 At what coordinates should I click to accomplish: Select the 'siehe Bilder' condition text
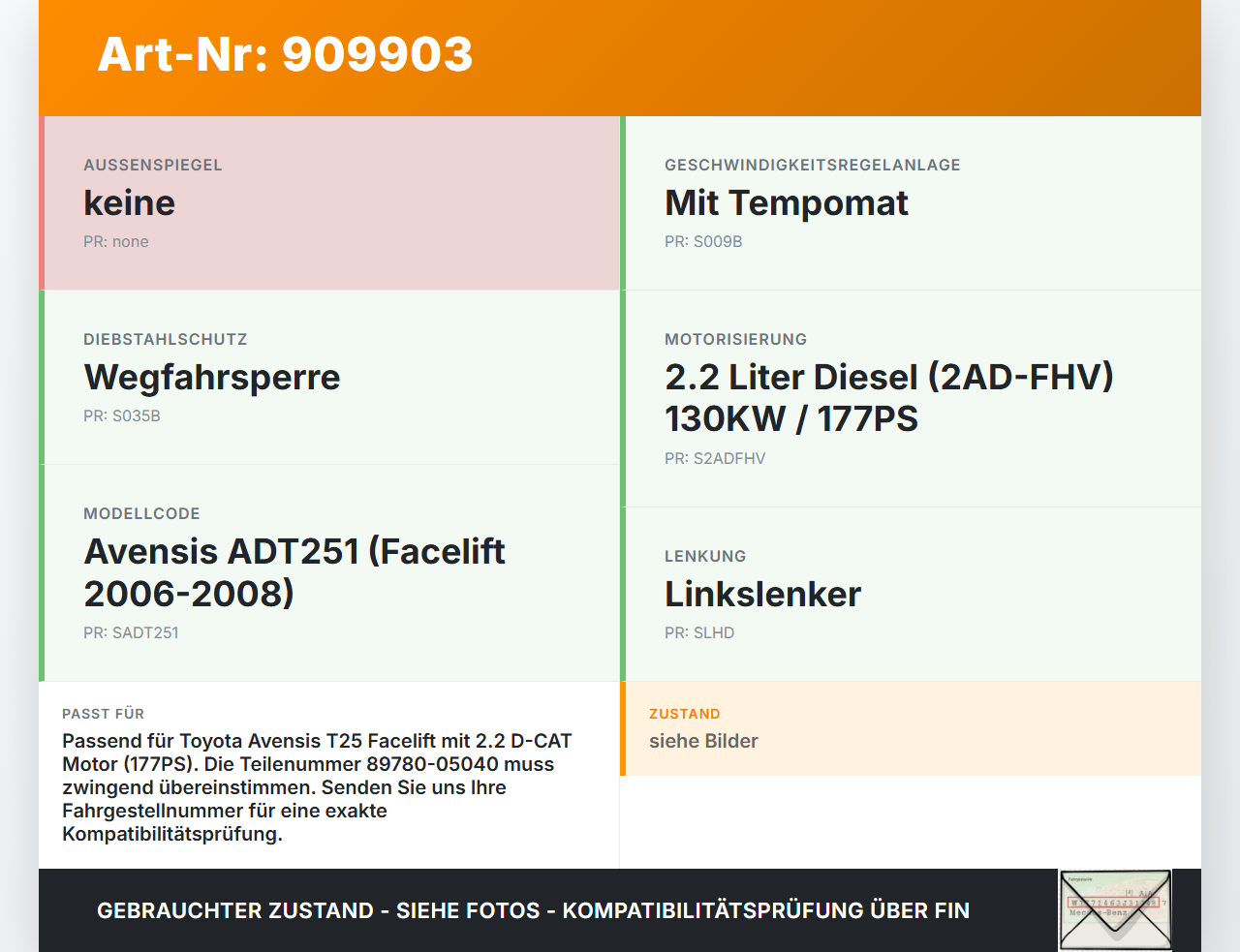click(703, 741)
